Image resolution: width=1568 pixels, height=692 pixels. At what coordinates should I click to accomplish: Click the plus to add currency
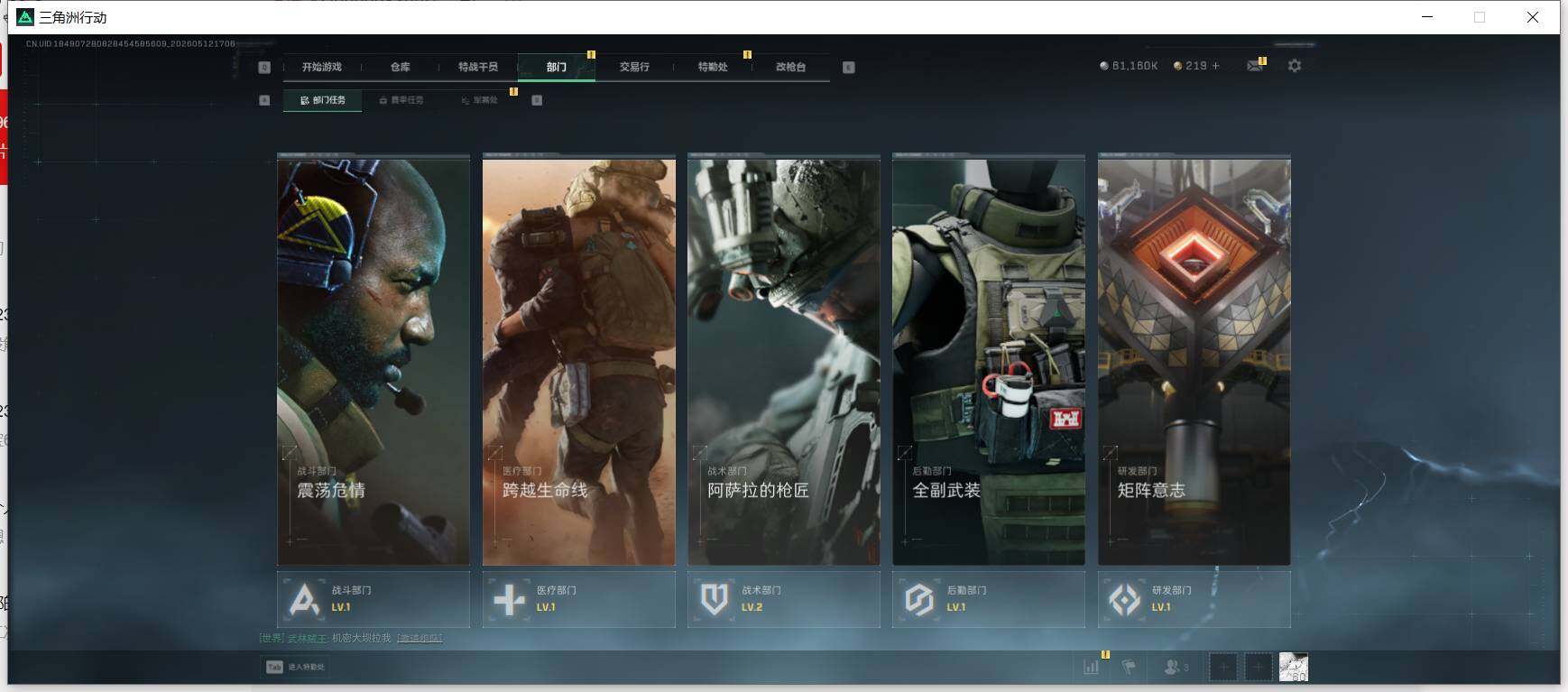1215,66
